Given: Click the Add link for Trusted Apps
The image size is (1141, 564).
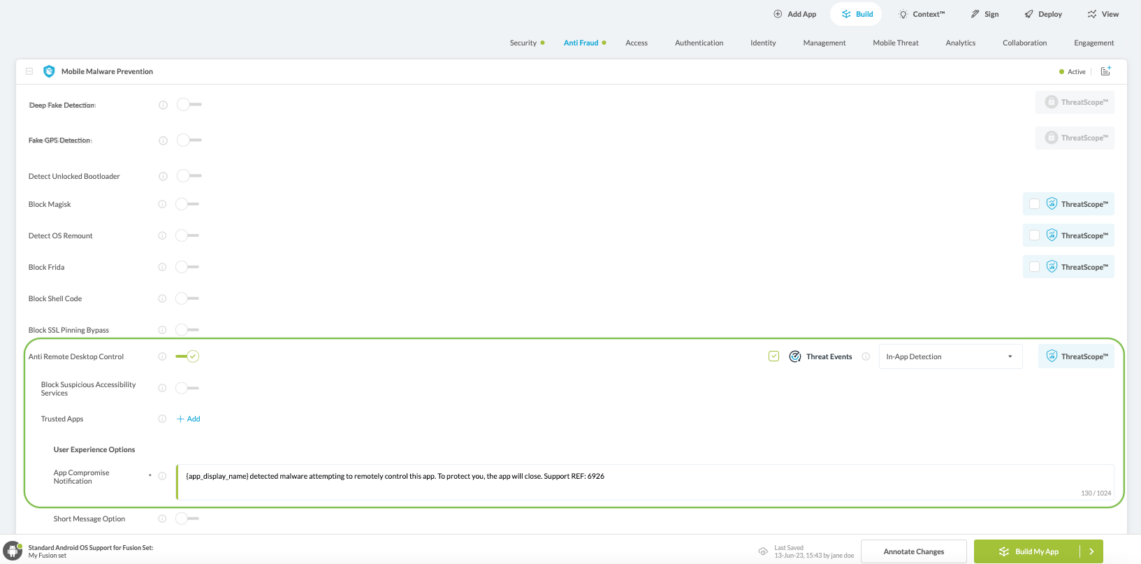Looking at the screenshot, I should click(189, 419).
